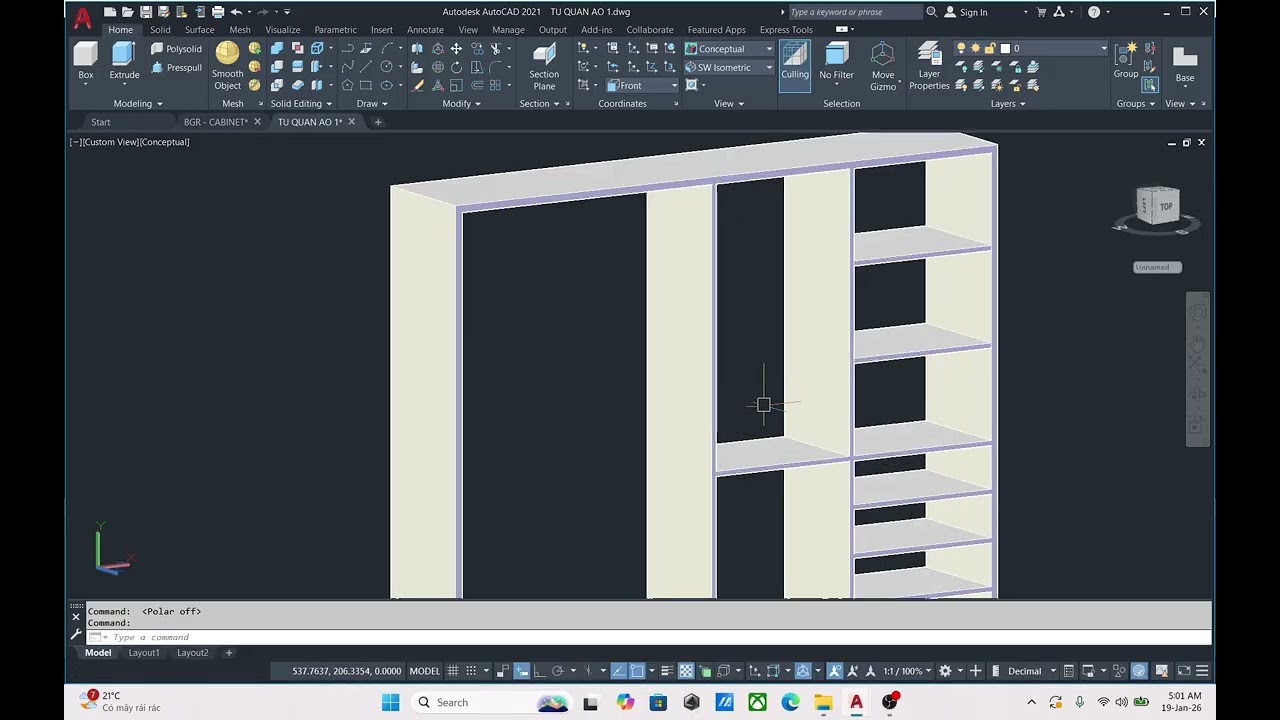
Task: Click the ViewCube TOP face
Action: [1165, 206]
